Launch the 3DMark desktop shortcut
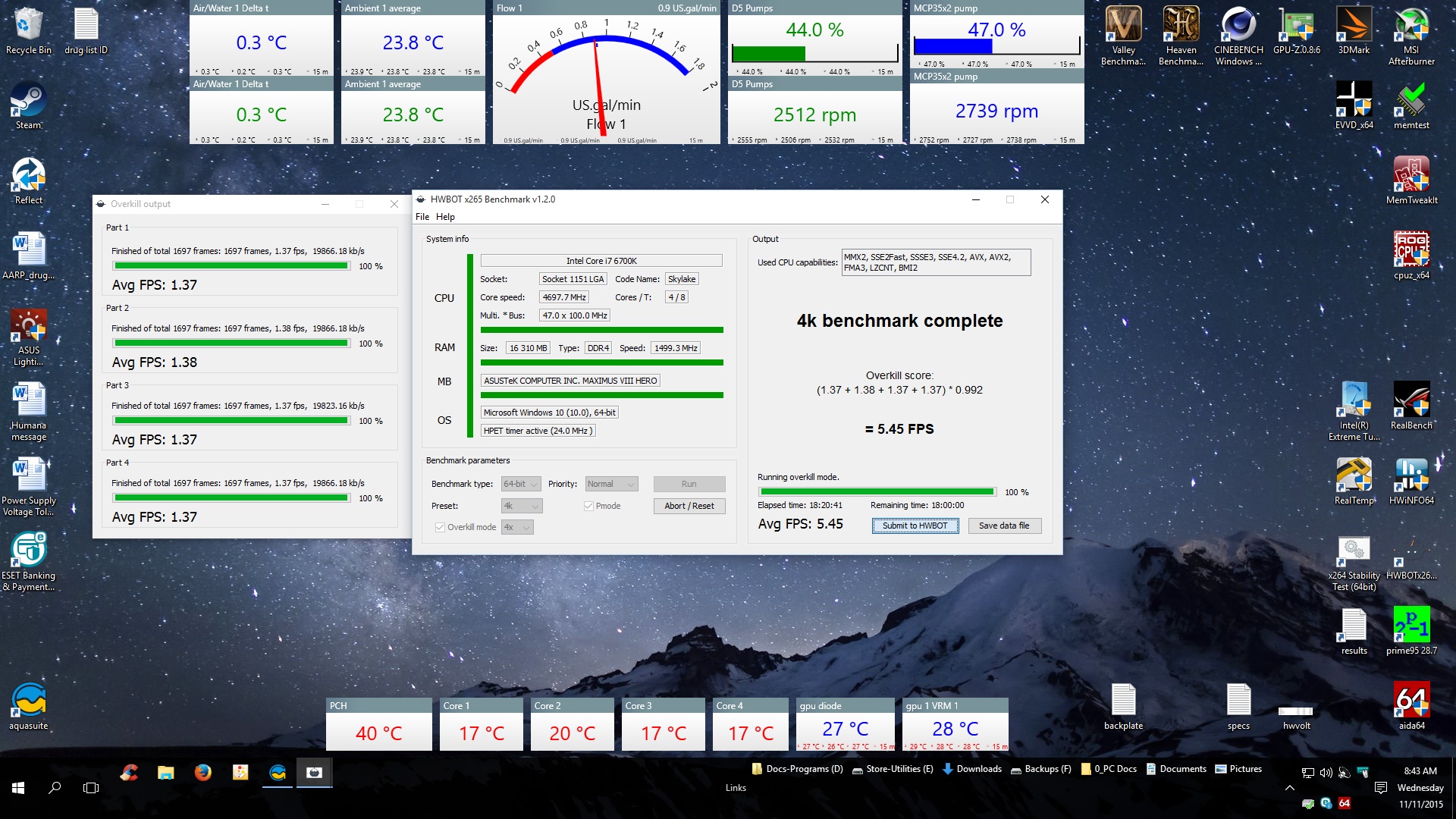Screen dimensions: 1456x819 tap(1354, 31)
